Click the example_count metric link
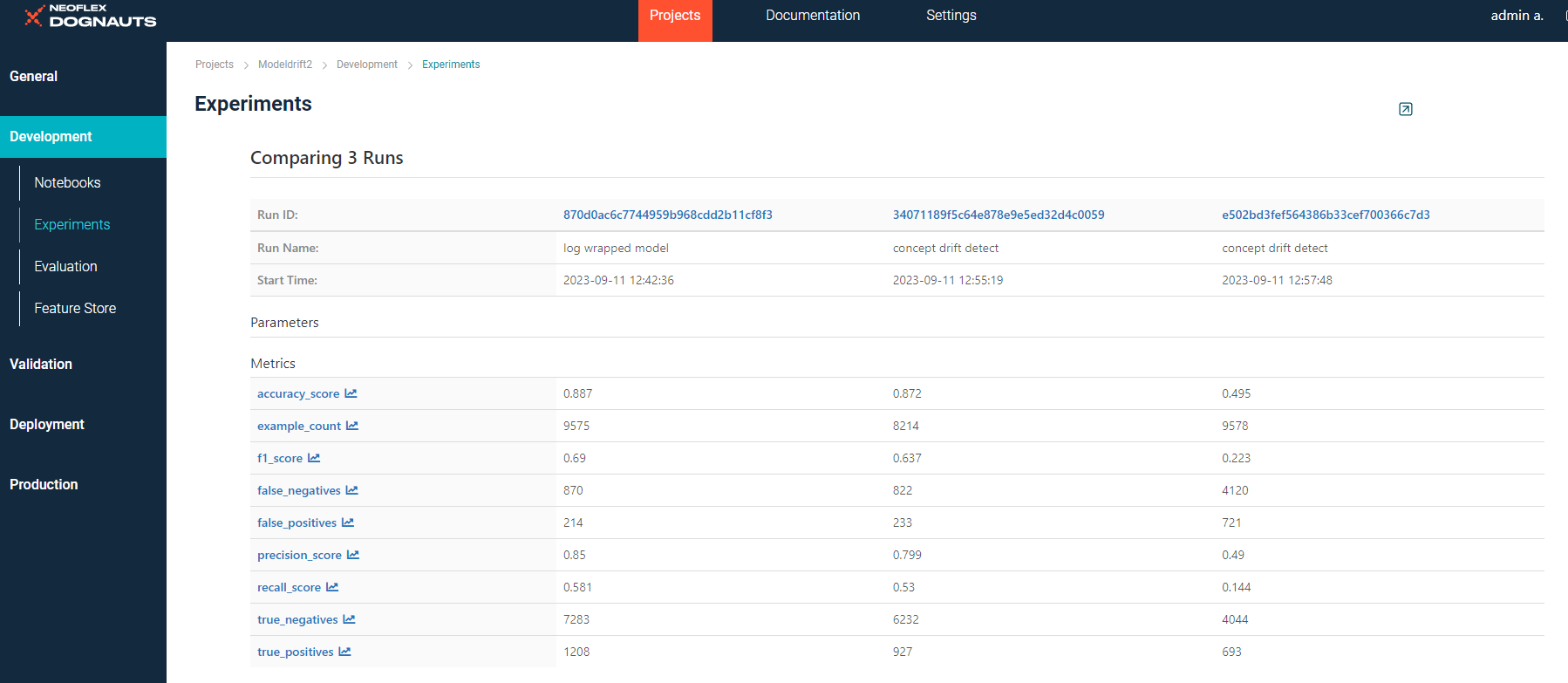Image resolution: width=1568 pixels, height=683 pixels. click(x=299, y=426)
